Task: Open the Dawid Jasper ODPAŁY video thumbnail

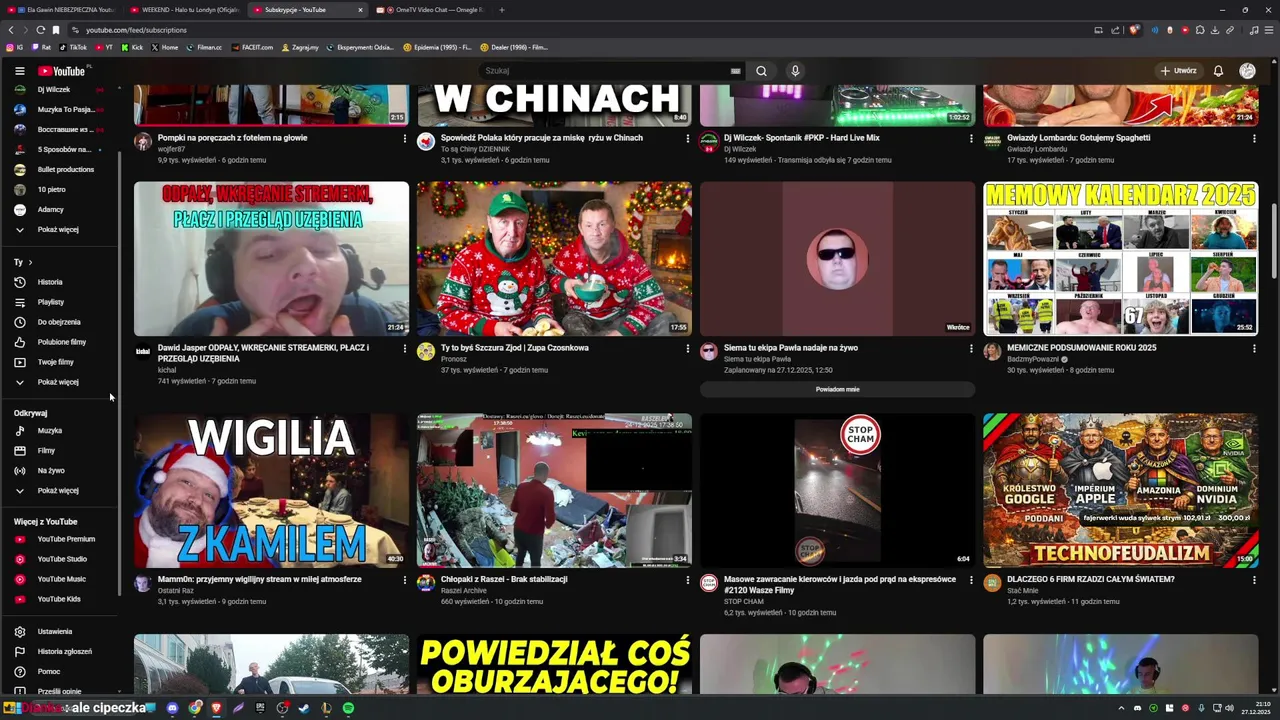Action: coord(271,258)
